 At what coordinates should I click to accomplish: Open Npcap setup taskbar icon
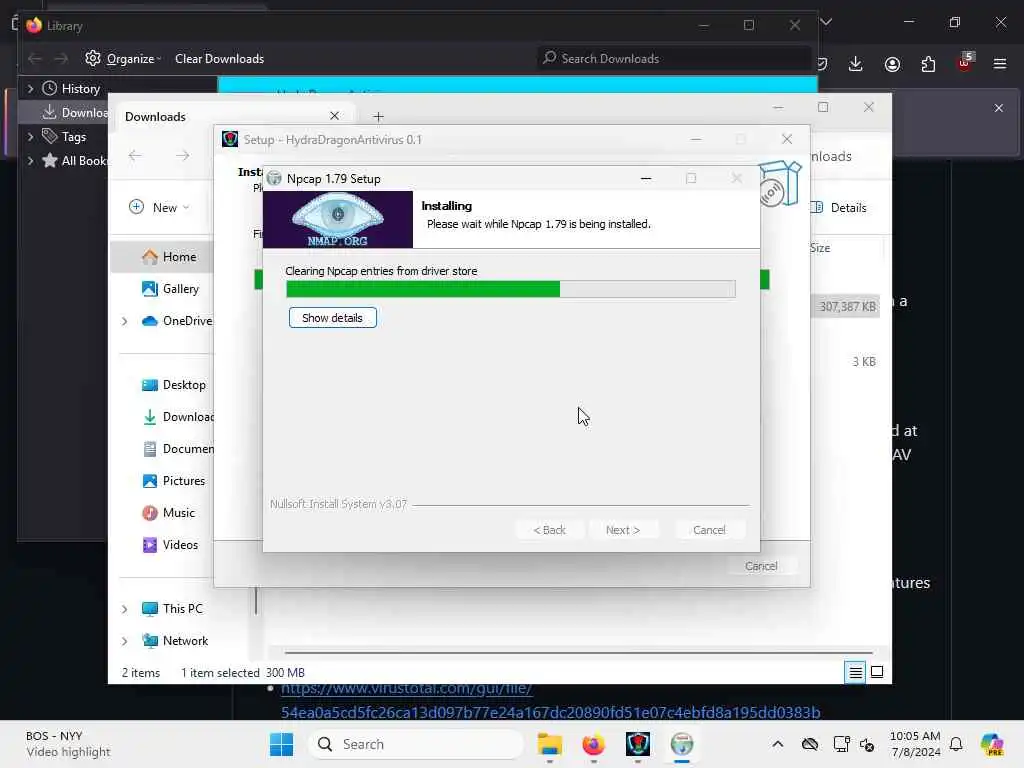[681, 744]
